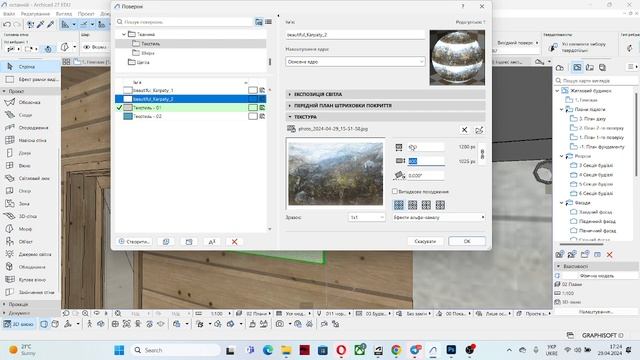Click the Скасувати button
Viewport: 640px width, 360px height.
point(425,241)
